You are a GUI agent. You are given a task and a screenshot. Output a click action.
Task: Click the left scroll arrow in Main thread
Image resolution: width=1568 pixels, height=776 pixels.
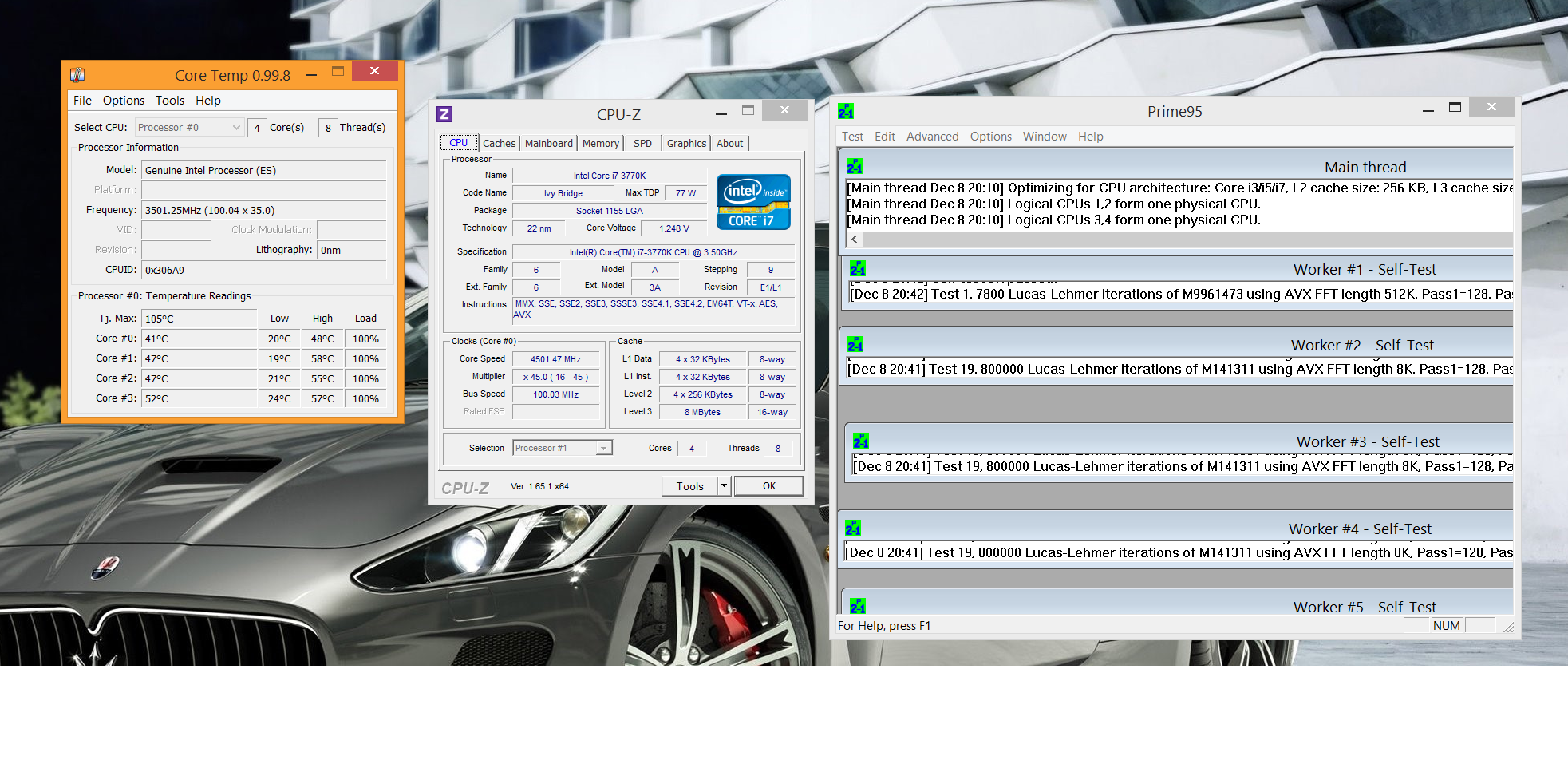855,239
